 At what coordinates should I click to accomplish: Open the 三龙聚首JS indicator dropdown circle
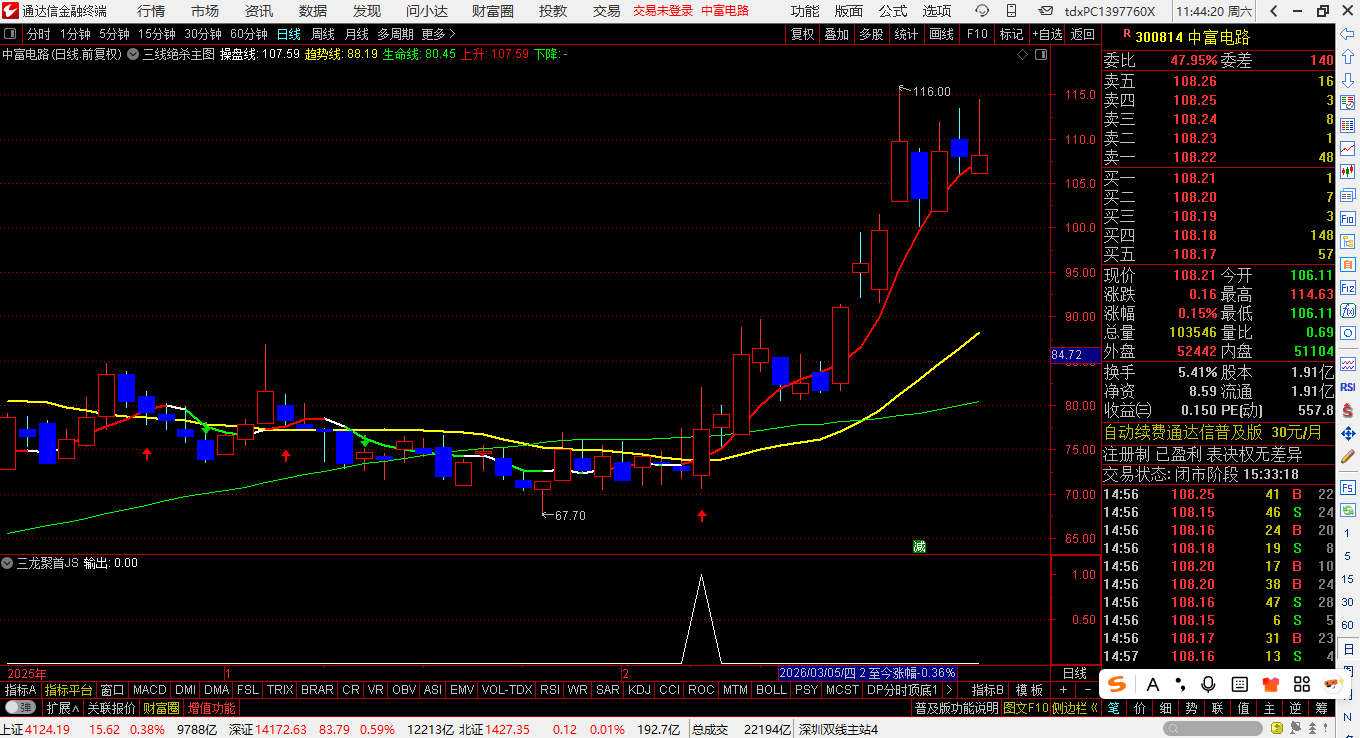pyautogui.click(x=8, y=563)
